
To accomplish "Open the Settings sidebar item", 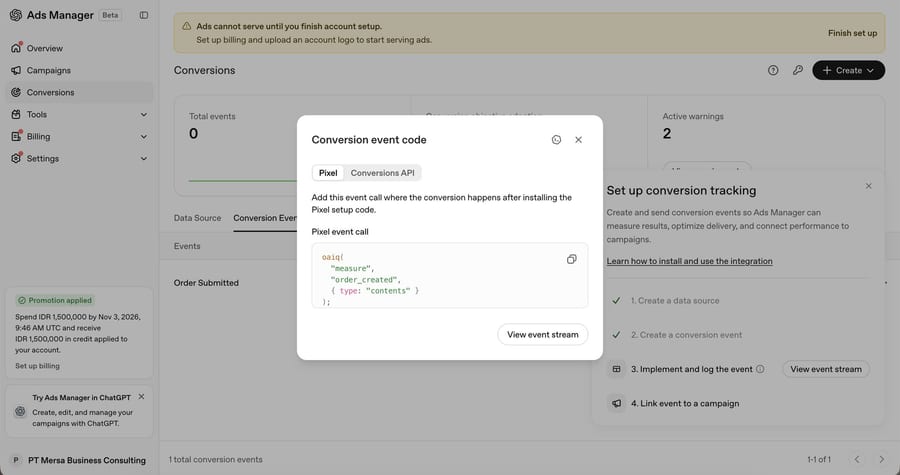I will pyautogui.click(x=42, y=159).
